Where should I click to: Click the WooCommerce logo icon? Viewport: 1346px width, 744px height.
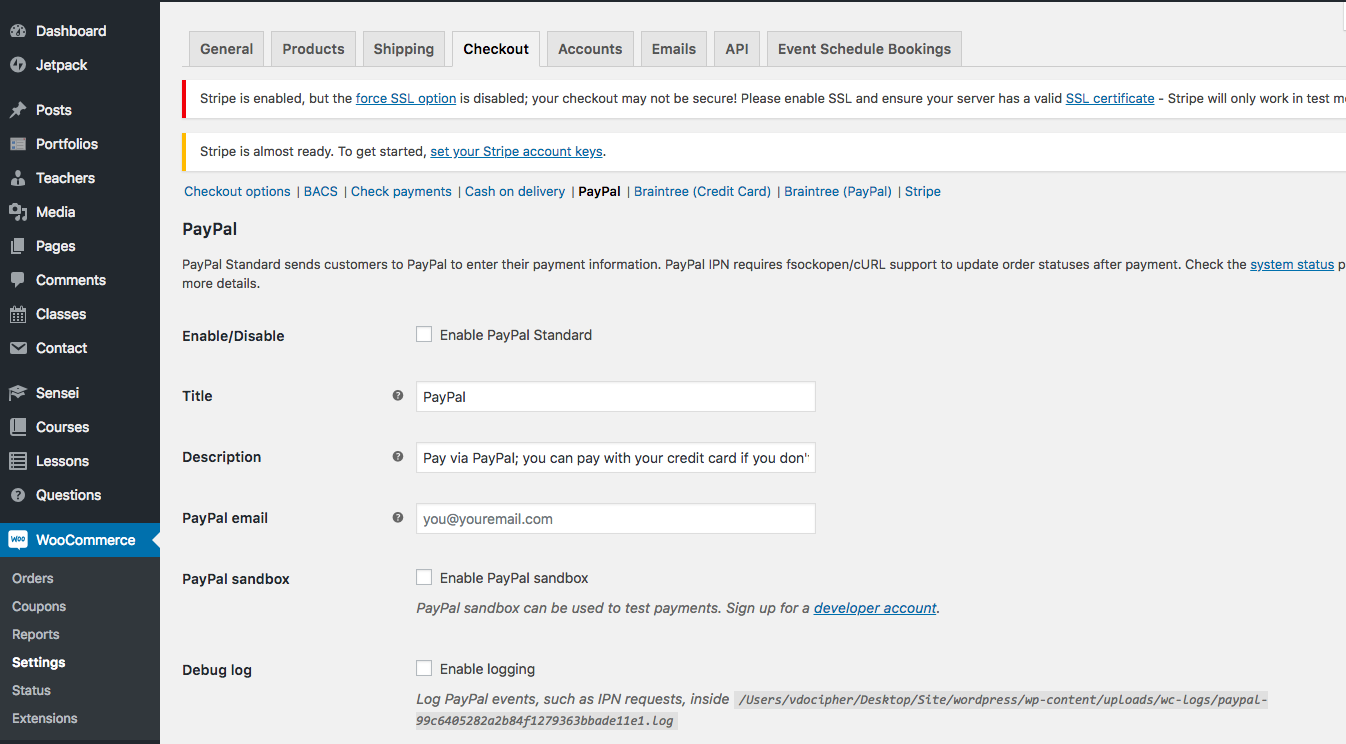(18, 540)
